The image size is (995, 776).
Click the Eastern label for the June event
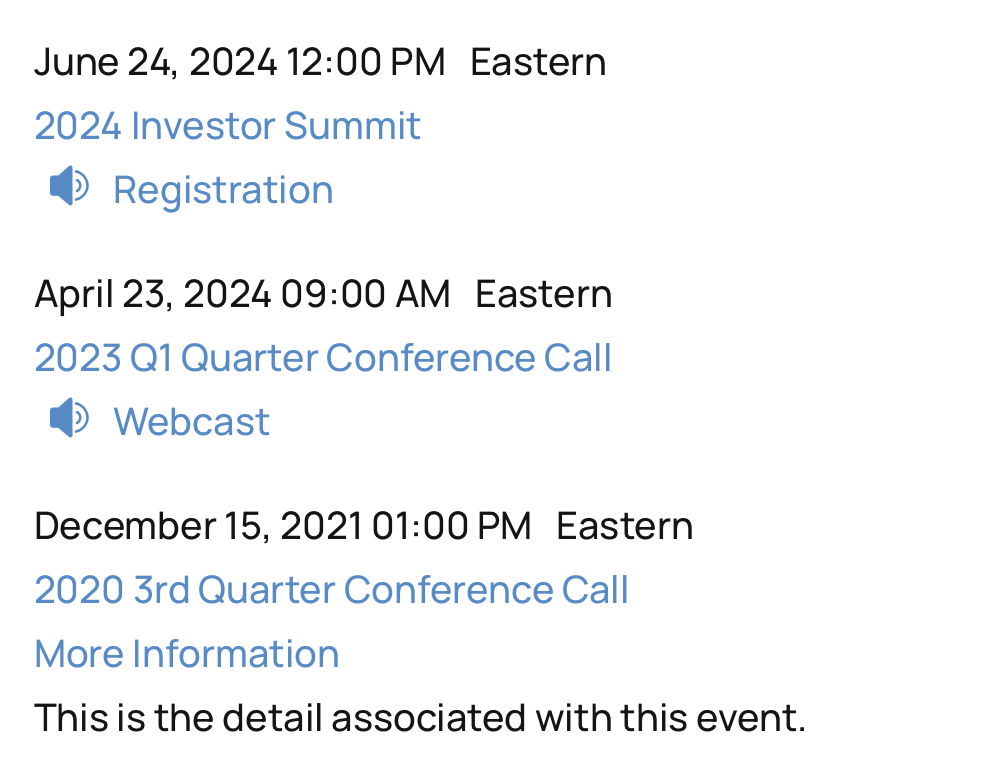pyautogui.click(x=538, y=62)
